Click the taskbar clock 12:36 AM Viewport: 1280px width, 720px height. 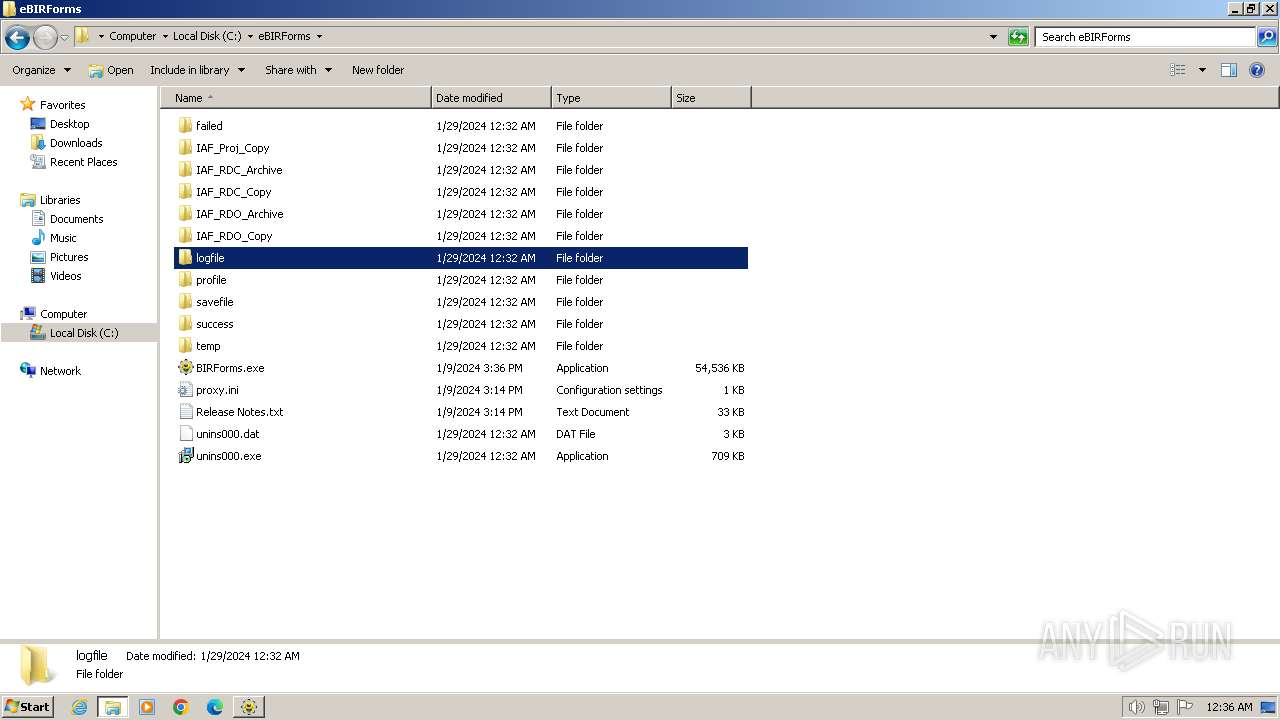click(x=1229, y=707)
